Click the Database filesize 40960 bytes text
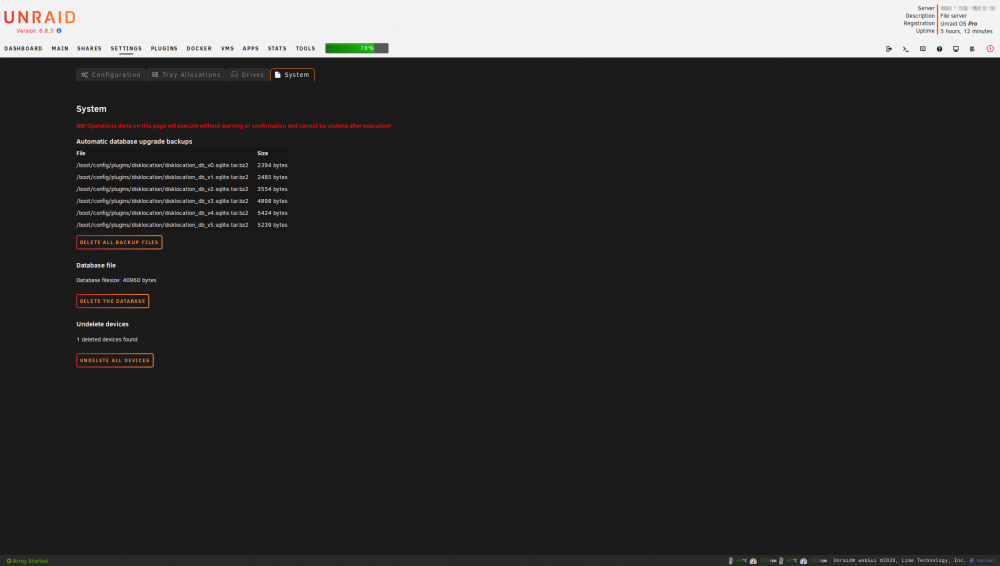The height and width of the screenshot is (566, 1000). point(116,280)
